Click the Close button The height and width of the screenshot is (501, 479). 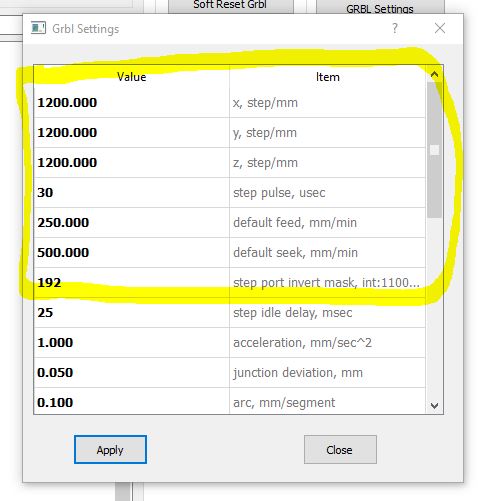coord(340,449)
